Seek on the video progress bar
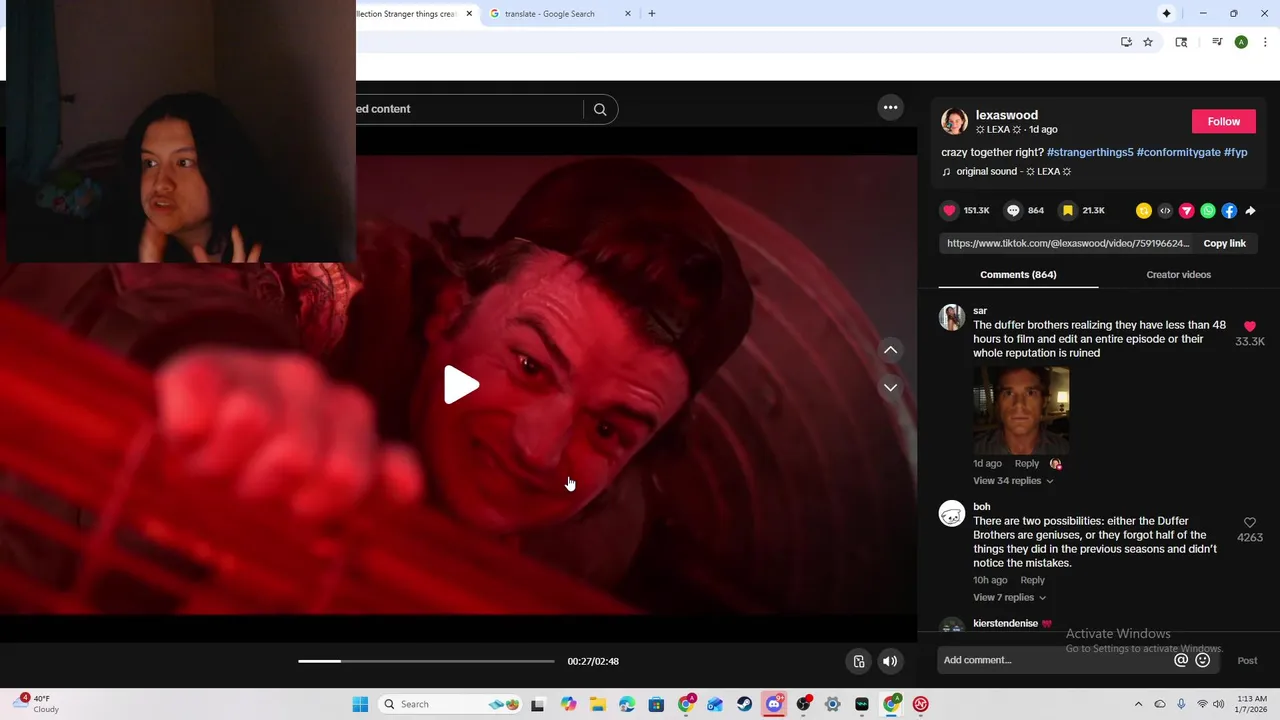The height and width of the screenshot is (720, 1280). (426, 661)
